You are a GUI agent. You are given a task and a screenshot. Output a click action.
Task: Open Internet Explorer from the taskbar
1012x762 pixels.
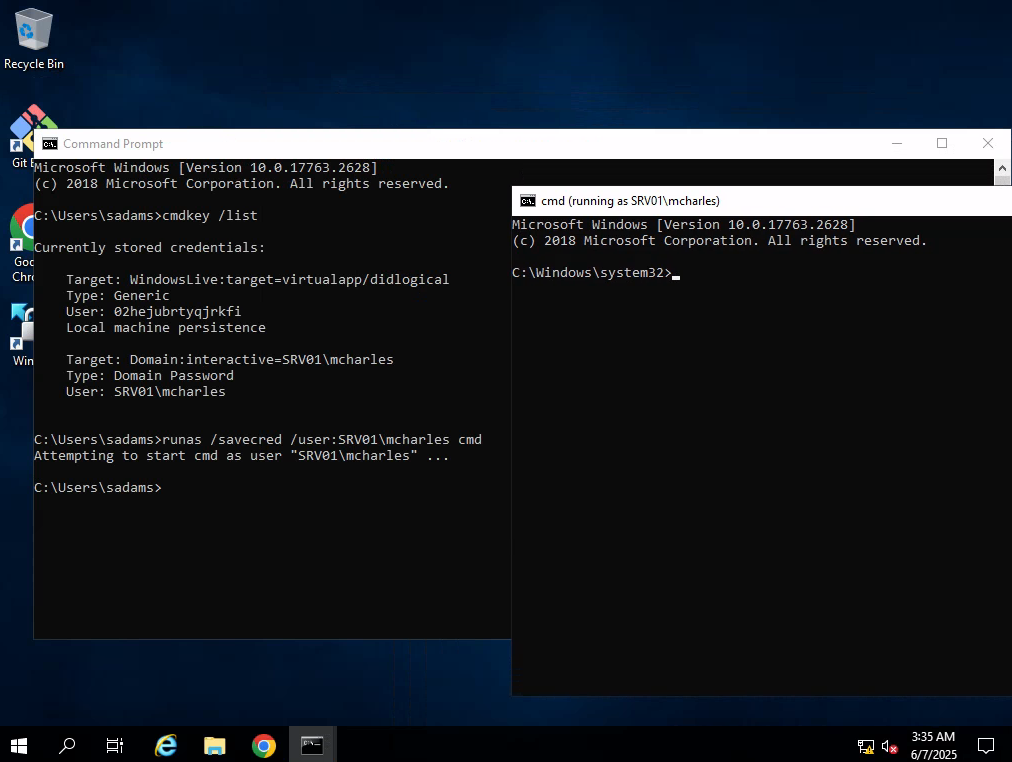pos(165,744)
